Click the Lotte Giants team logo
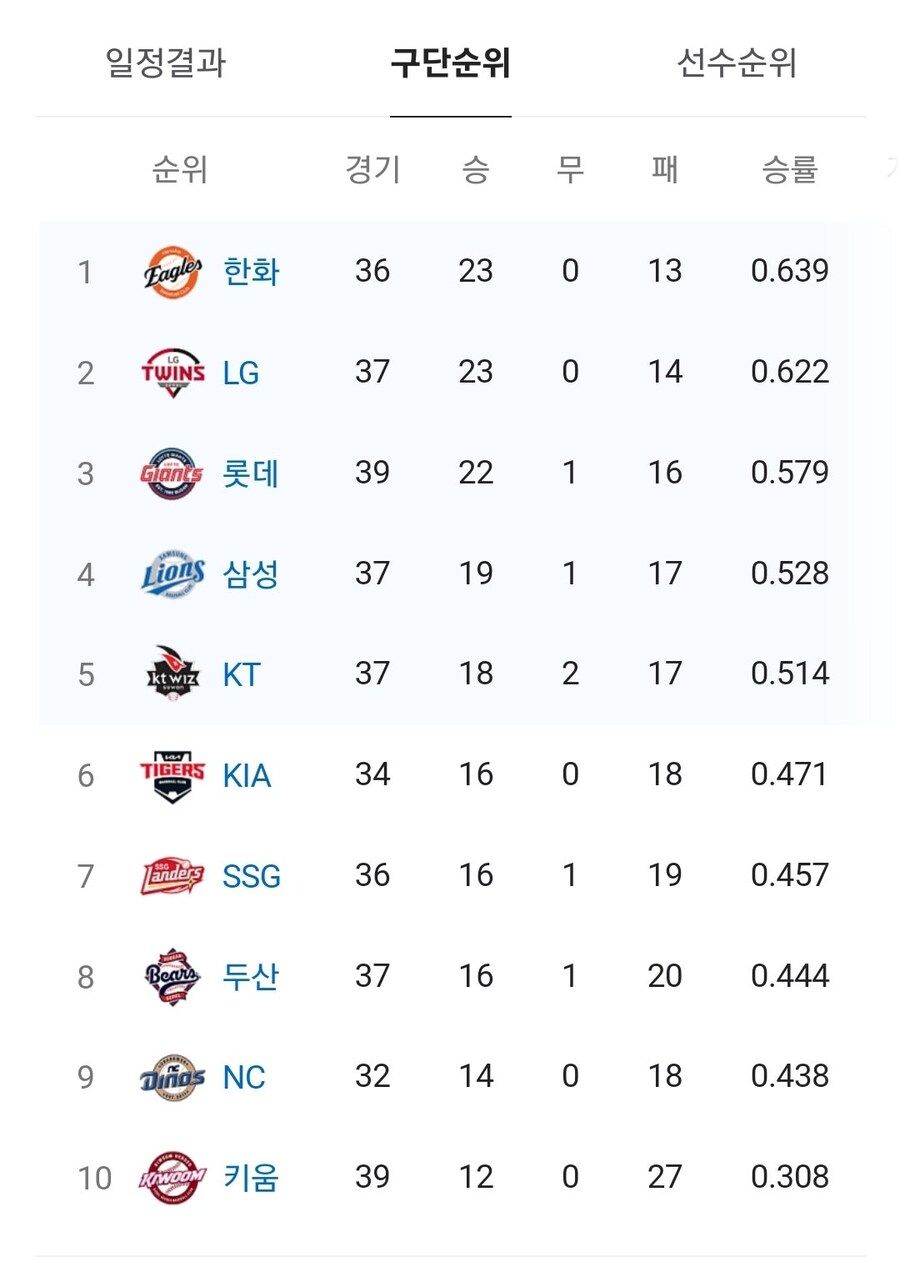Screen dimensions: 900x1262 tap(172, 474)
